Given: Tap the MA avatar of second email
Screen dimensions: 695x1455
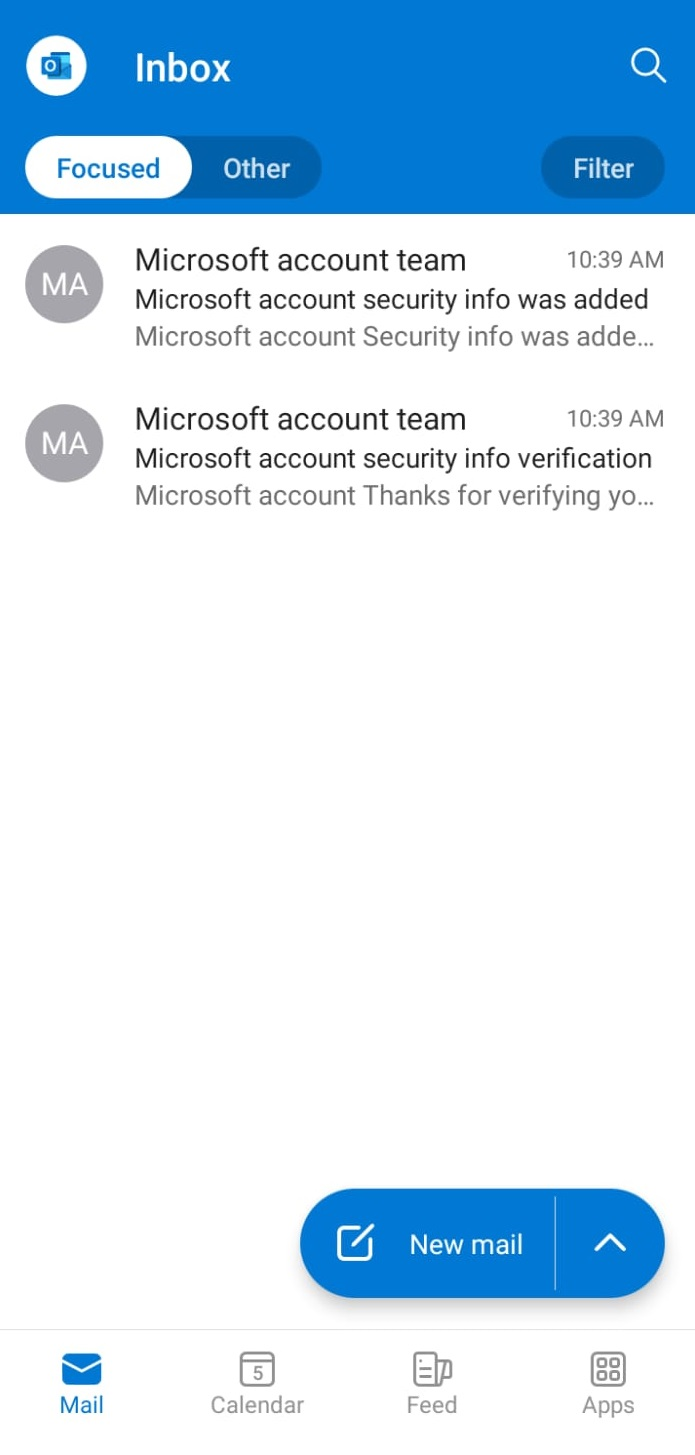Looking at the screenshot, I should pos(64,443).
